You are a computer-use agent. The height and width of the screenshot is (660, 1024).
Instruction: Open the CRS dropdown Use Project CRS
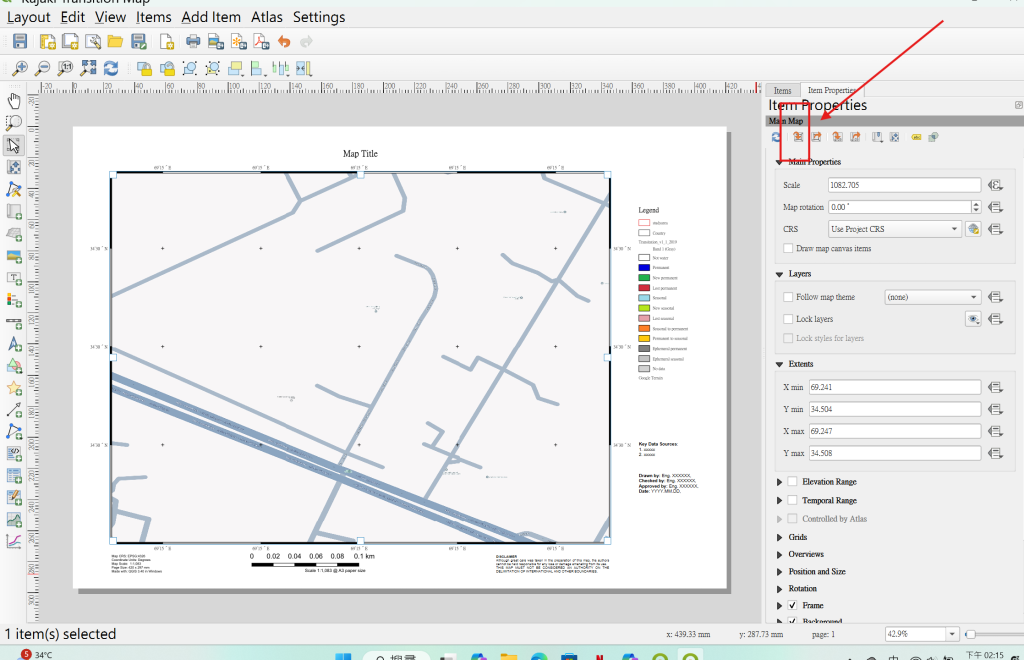894,229
